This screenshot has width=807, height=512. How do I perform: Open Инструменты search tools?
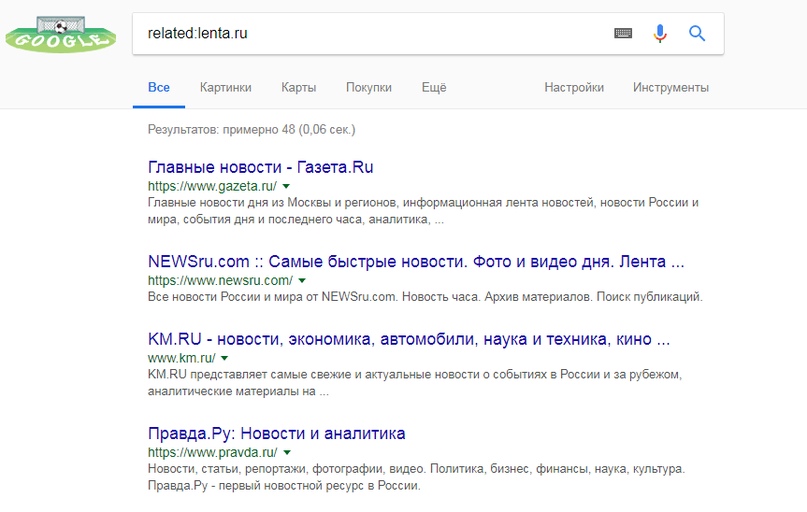point(670,87)
